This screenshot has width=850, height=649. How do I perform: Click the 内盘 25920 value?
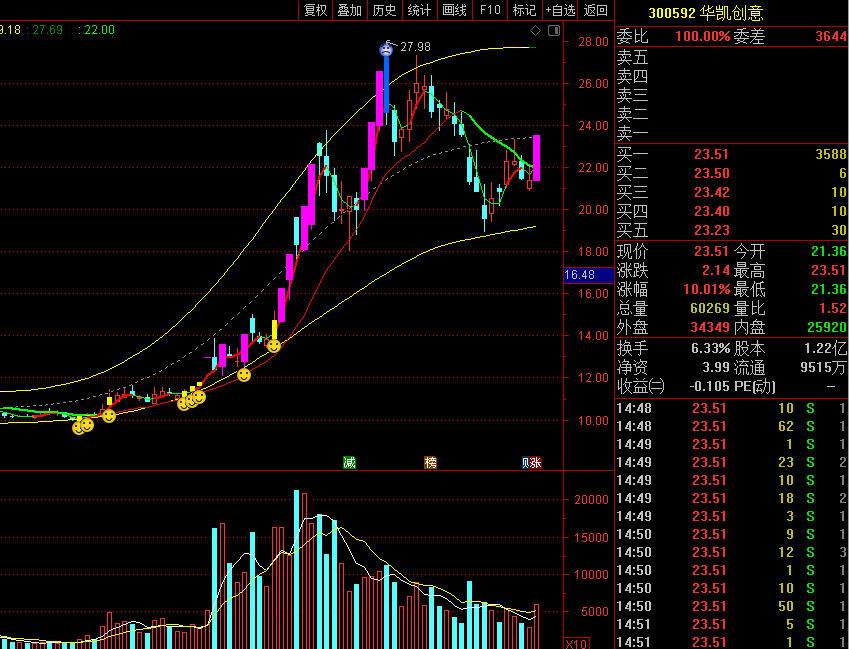click(x=827, y=327)
